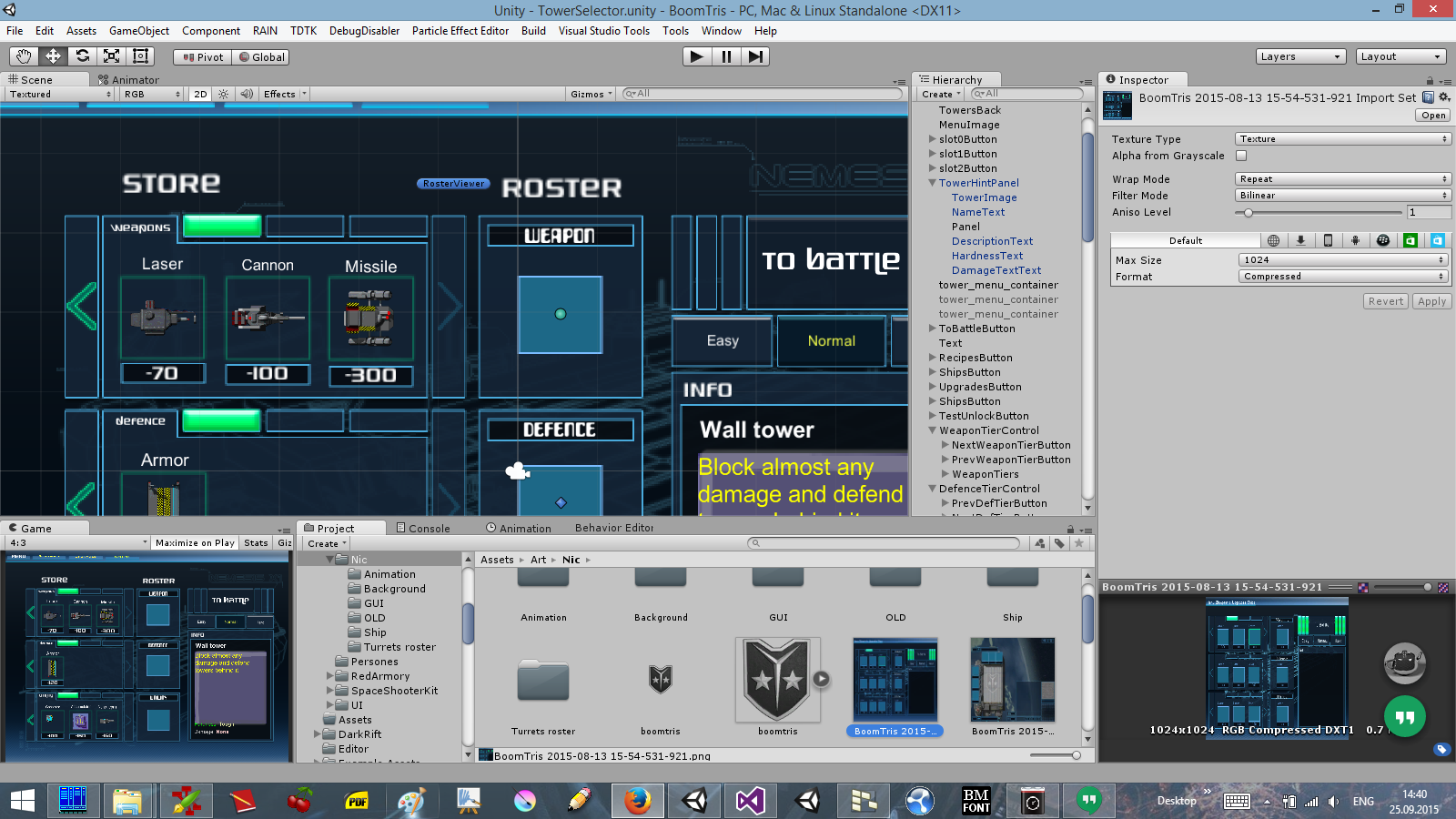
Task: Switch to the Animator tab
Action: (x=128, y=80)
